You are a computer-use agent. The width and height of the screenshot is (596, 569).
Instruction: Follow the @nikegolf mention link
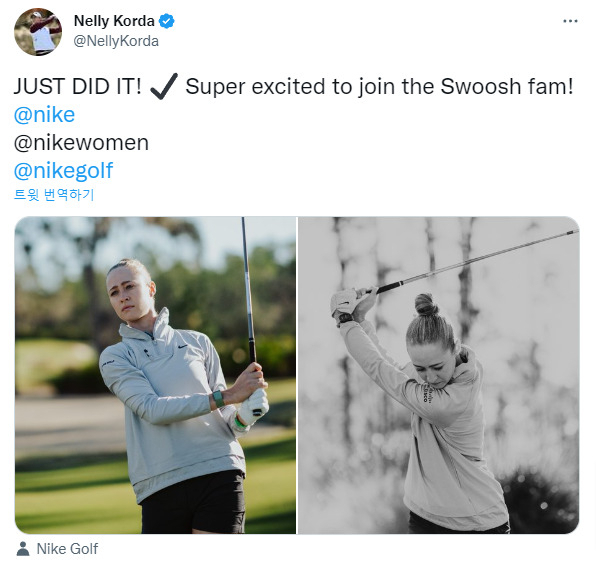(x=63, y=171)
